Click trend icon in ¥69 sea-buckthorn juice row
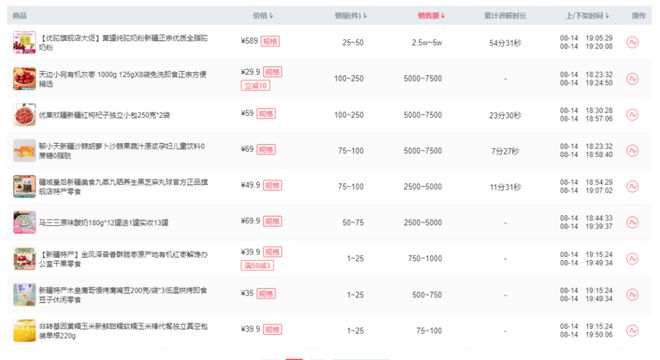 click(x=632, y=150)
